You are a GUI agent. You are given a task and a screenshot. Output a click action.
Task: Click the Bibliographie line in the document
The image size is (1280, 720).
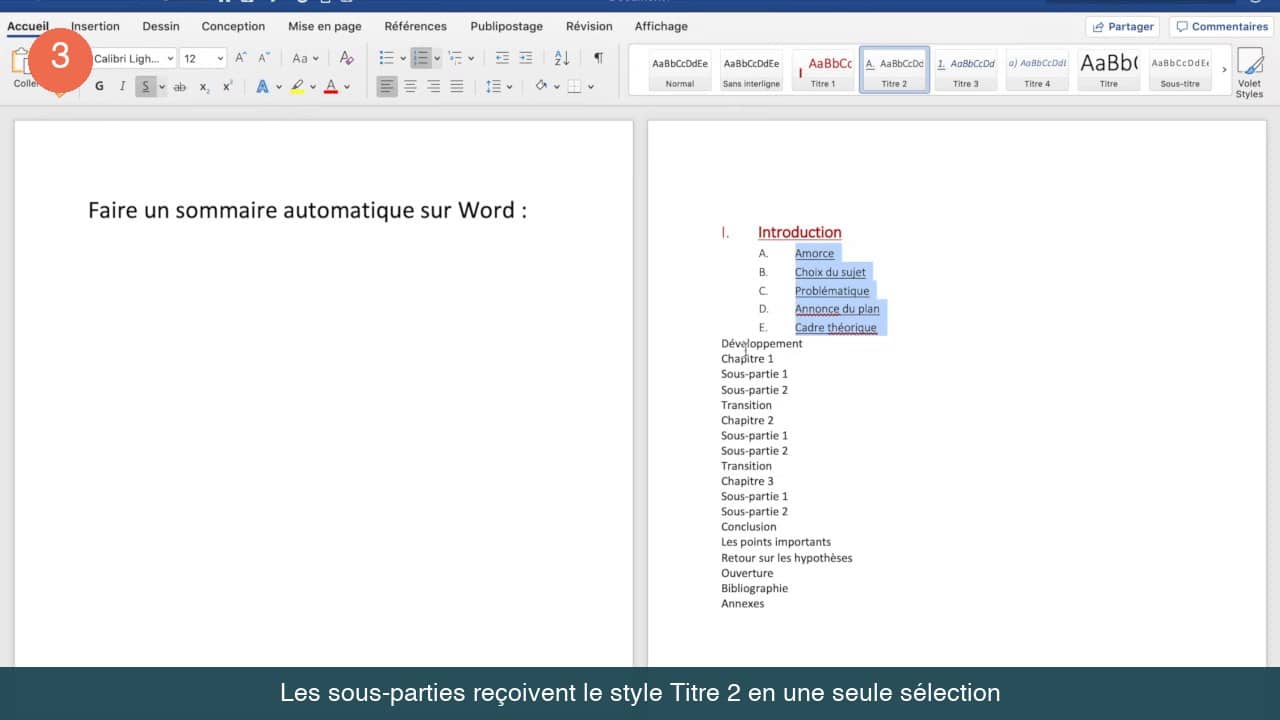coord(754,588)
